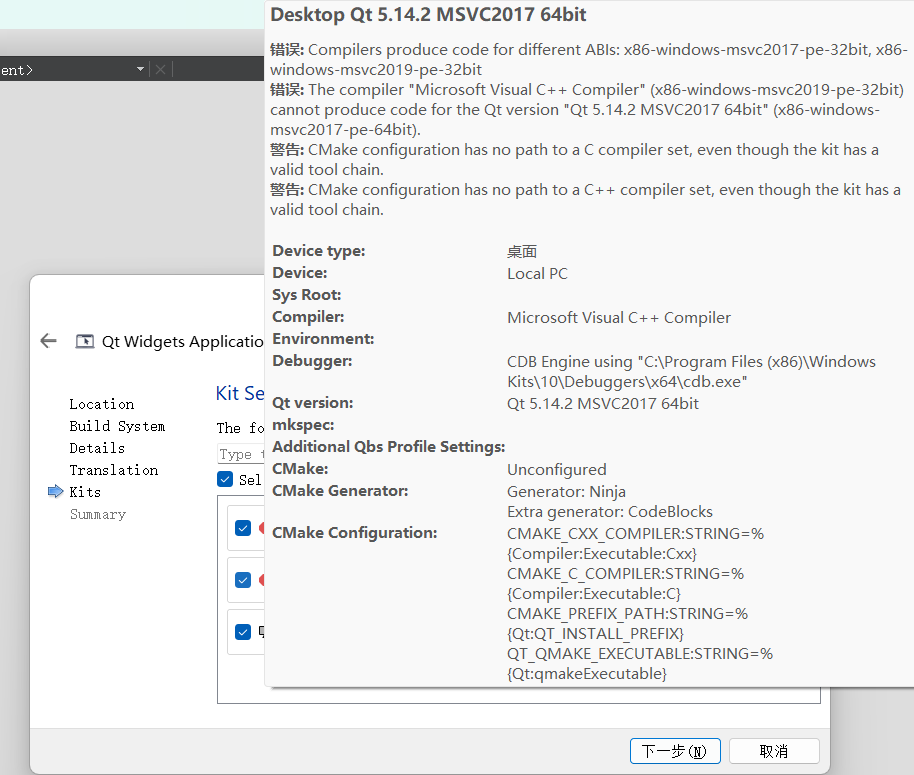Viewport: 914px width, 775px height.
Task: Close the document with the X icon
Action: (160, 70)
